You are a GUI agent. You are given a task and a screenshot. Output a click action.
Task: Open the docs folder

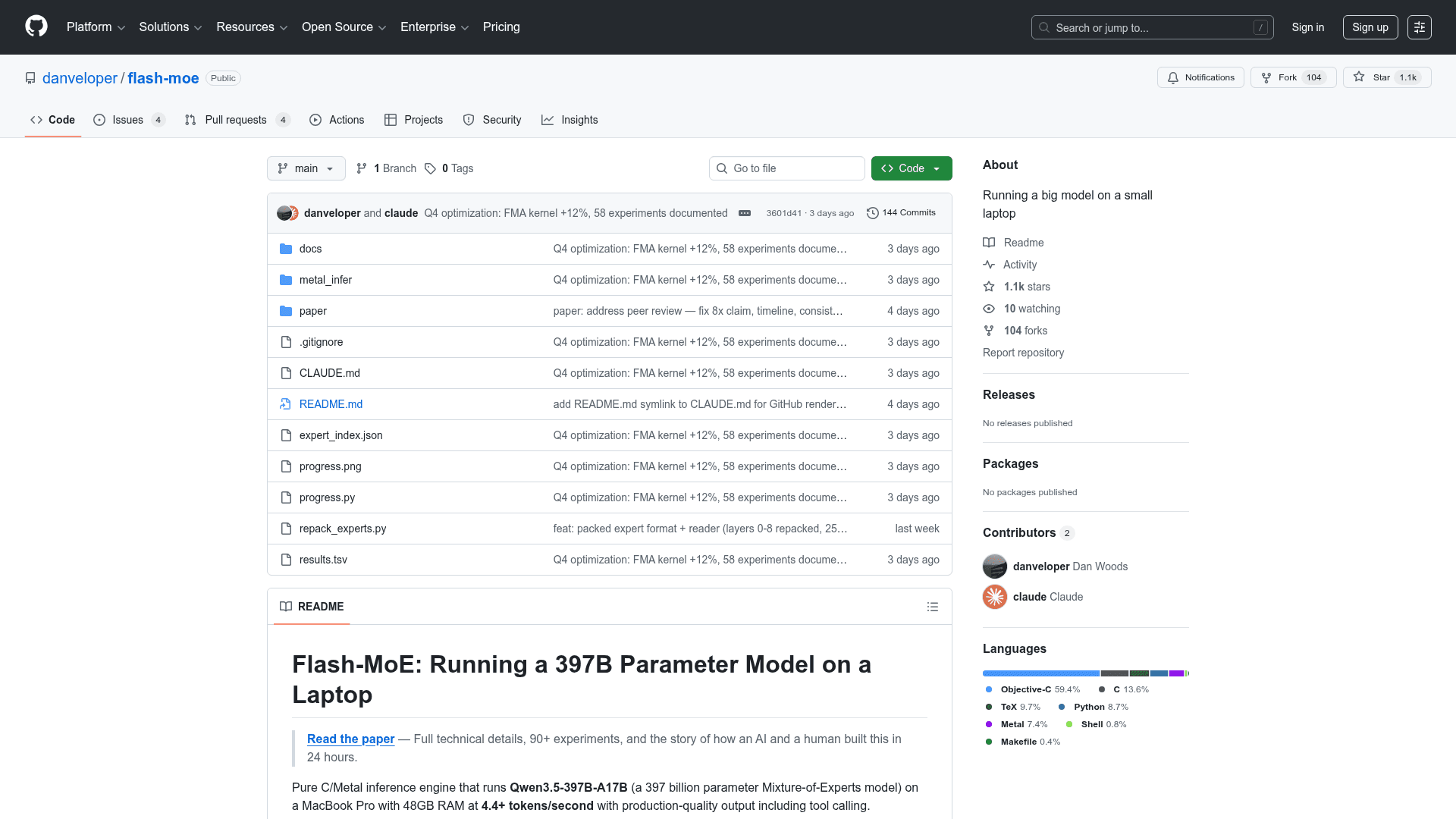pyautogui.click(x=310, y=249)
